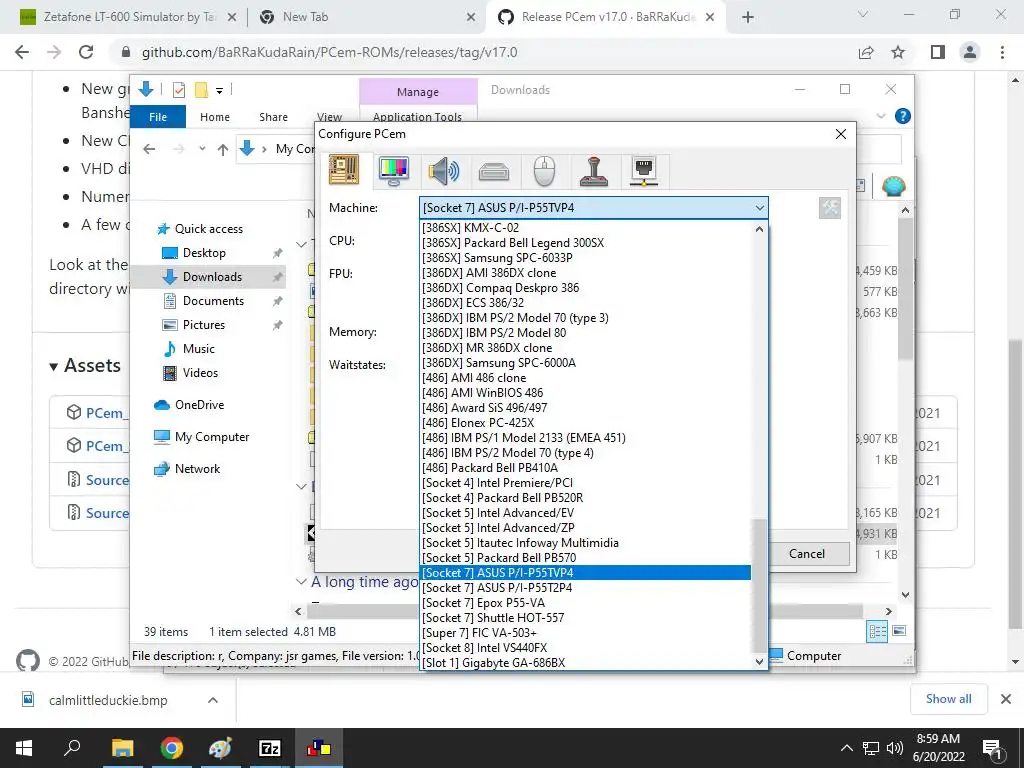The image size is (1024, 768).
Task: Select [386SX] KMX-C-02 machine
Action: pos(585,227)
